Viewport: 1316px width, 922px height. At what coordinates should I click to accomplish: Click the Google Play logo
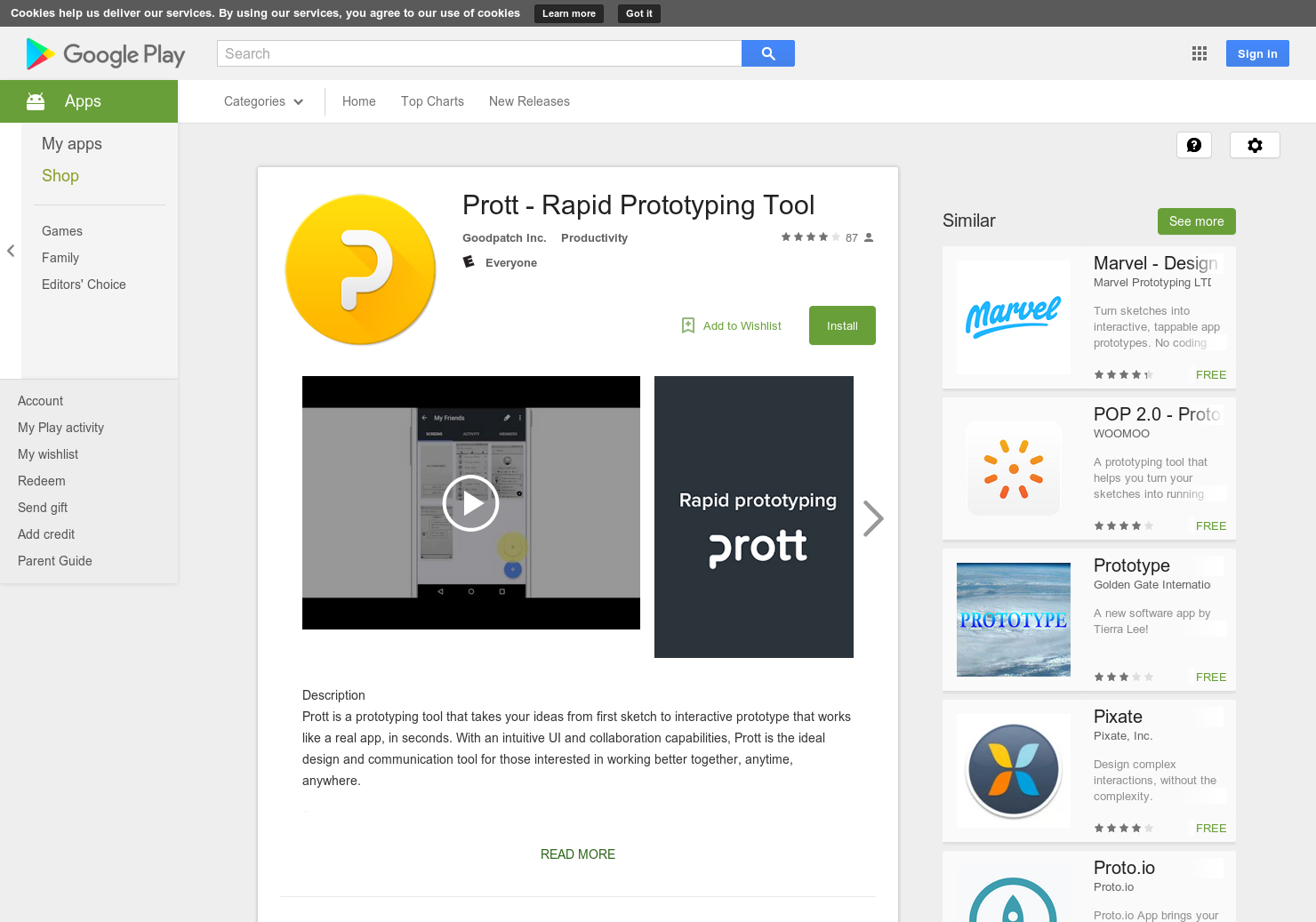(104, 53)
